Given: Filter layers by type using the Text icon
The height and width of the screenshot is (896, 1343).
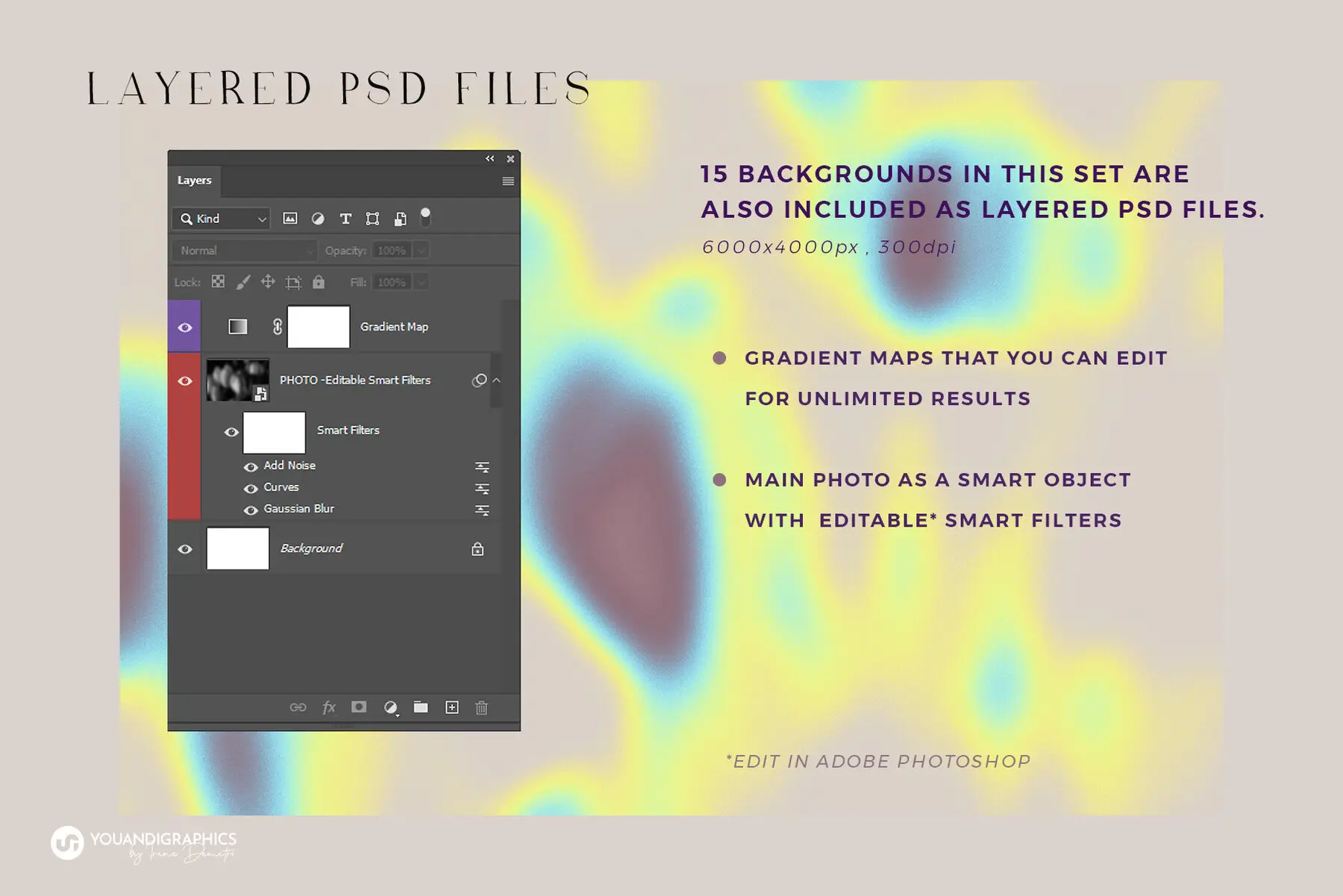Looking at the screenshot, I should (x=345, y=219).
